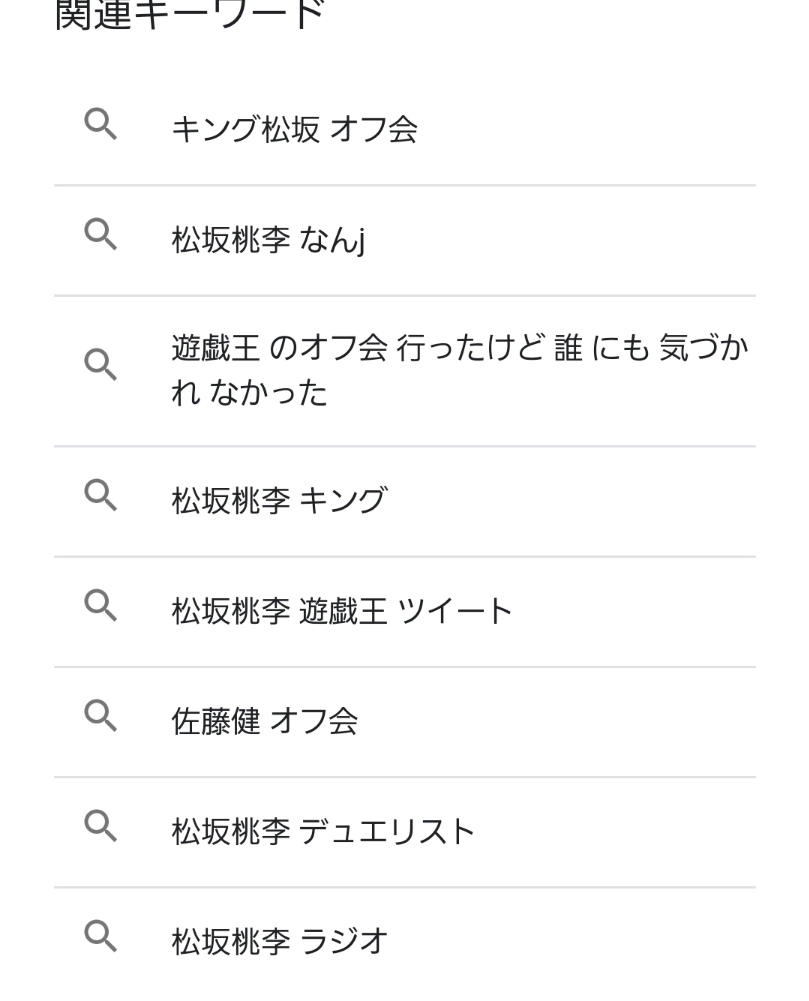Tap the magnifier icon next to 松坂桃李 遊戯王 ツイート
This screenshot has height=1001, width=809.
100,604
